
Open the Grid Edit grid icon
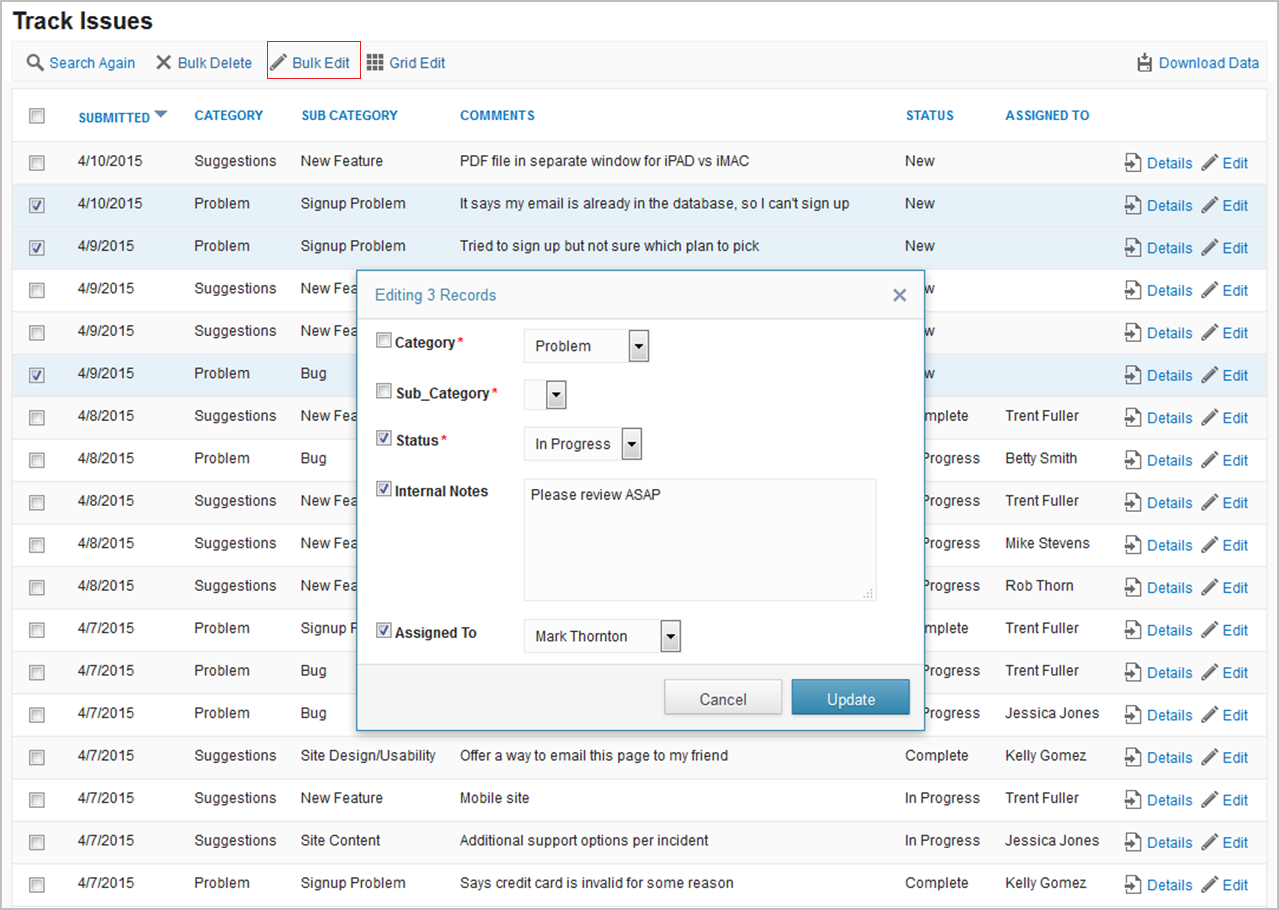coord(375,63)
